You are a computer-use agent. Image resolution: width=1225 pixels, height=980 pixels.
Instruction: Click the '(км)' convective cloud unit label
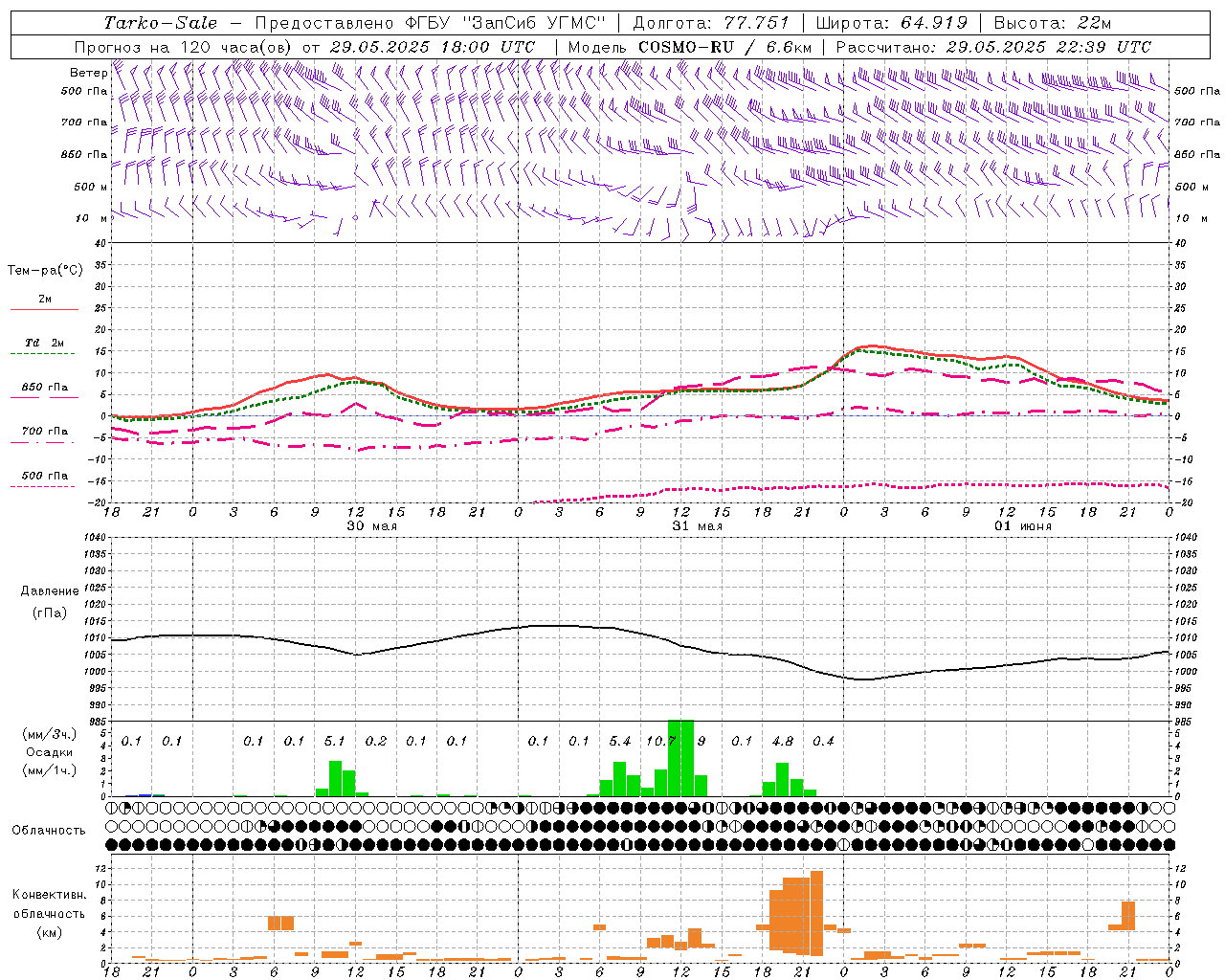click(49, 931)
